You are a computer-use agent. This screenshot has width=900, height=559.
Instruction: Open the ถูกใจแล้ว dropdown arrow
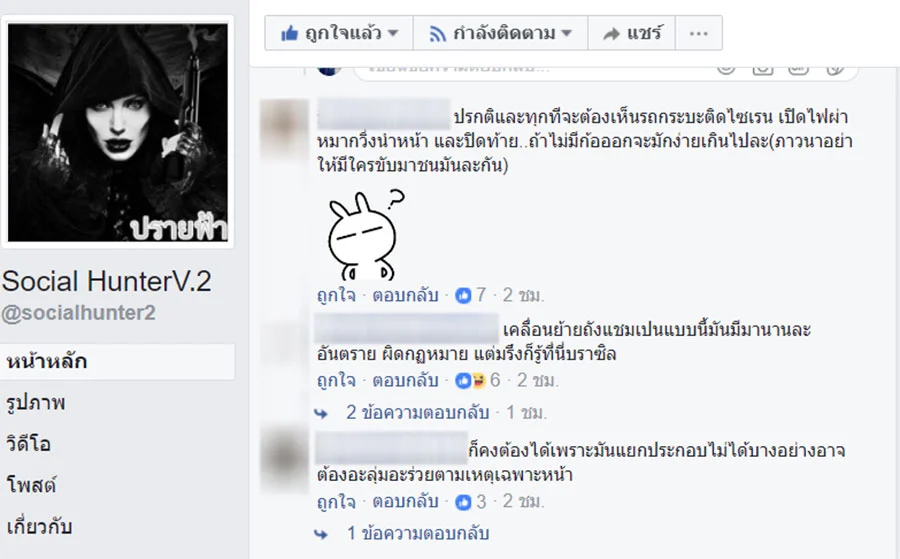coord(393,33)
